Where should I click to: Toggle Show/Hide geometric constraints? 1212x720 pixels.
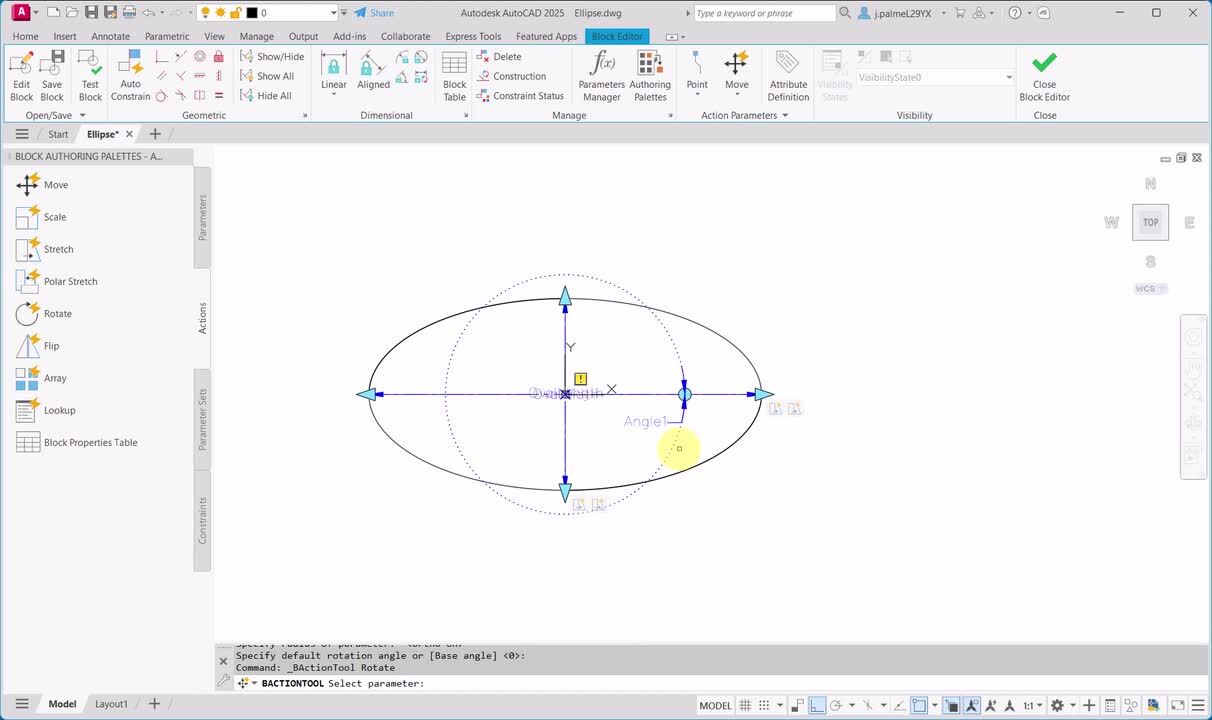point(272,57)
